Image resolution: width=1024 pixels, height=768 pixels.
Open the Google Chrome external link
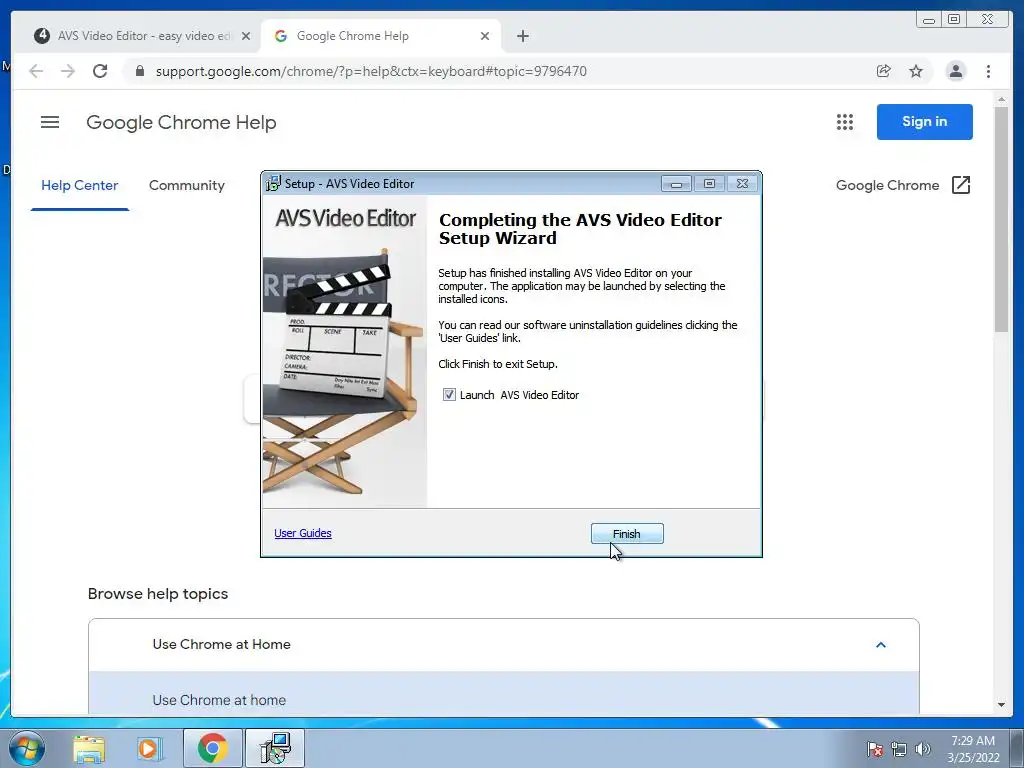coord(903,185)
